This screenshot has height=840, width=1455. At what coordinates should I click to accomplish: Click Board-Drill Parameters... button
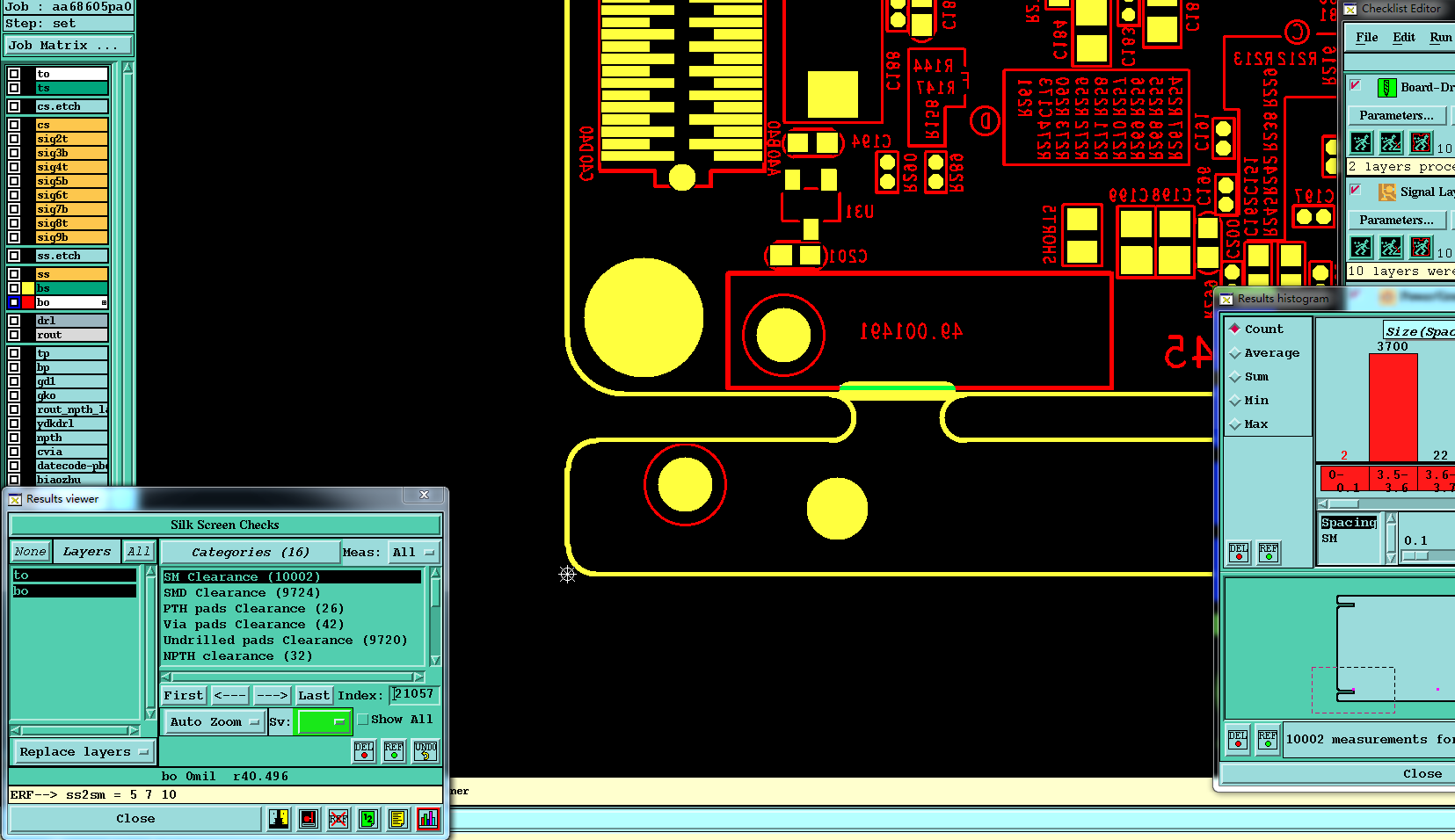(x=1396, y=115)
